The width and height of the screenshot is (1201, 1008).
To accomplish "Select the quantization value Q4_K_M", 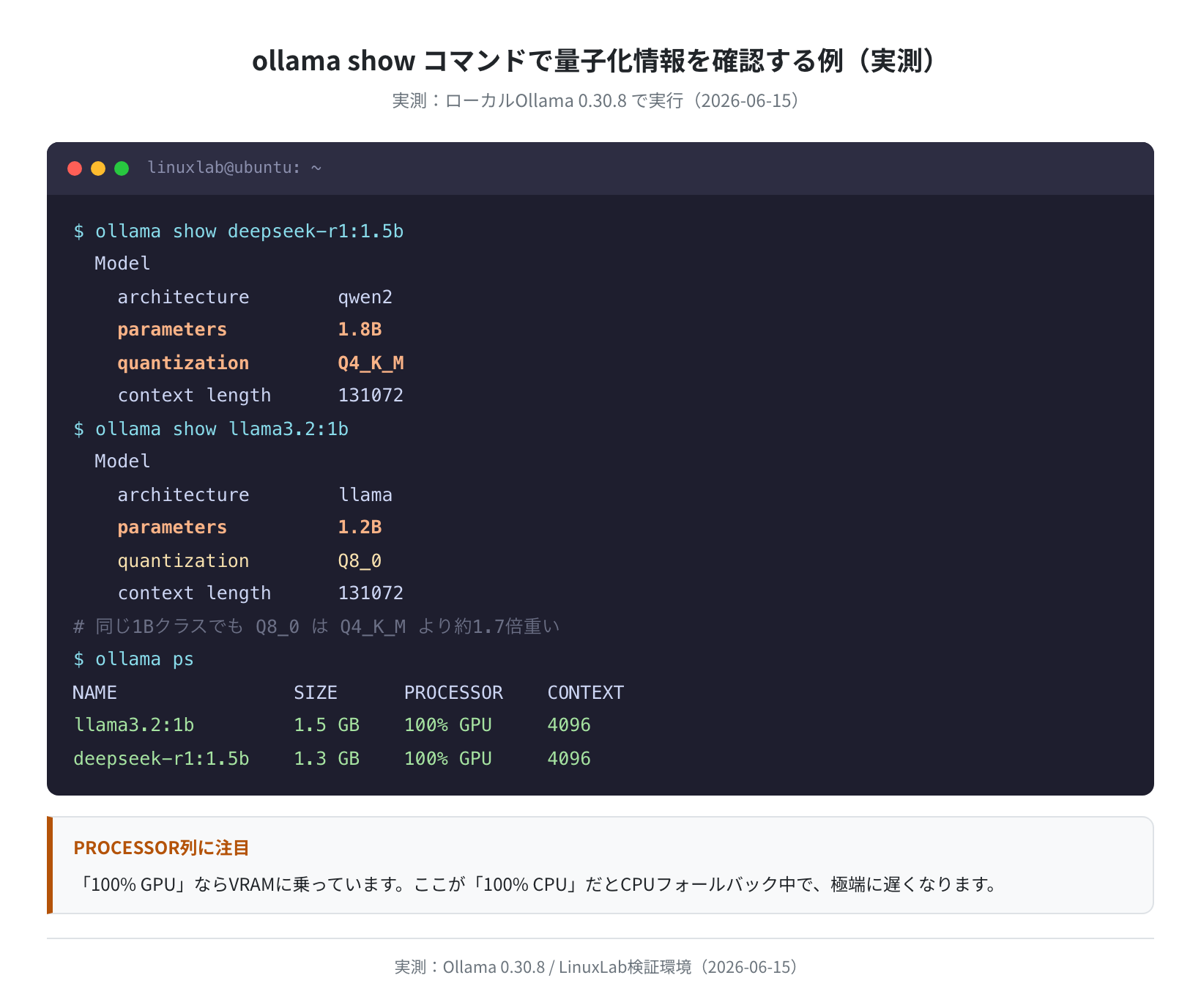I will [371, 363].
